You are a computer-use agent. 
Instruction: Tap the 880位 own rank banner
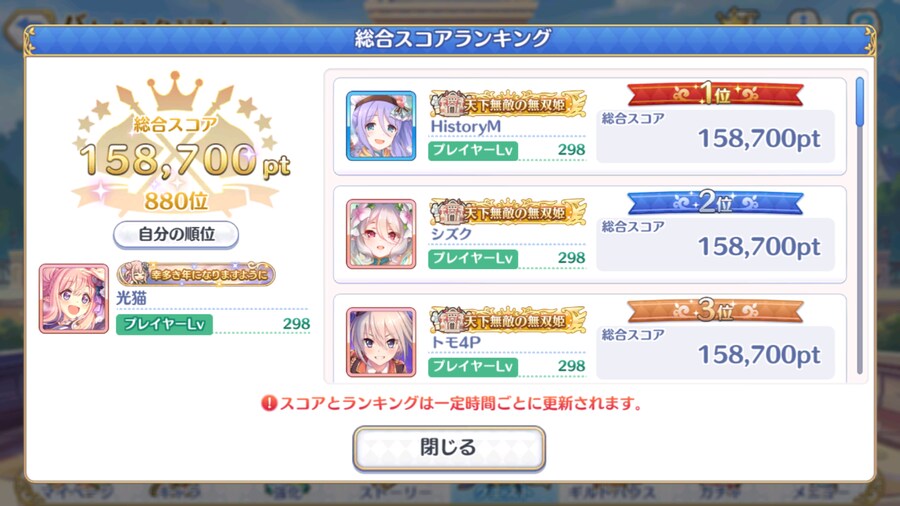(176, 201)
